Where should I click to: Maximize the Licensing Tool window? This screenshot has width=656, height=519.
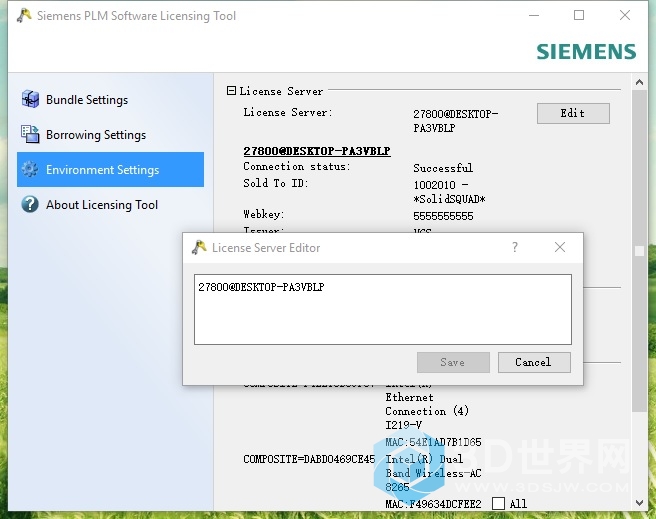point(579,15)
